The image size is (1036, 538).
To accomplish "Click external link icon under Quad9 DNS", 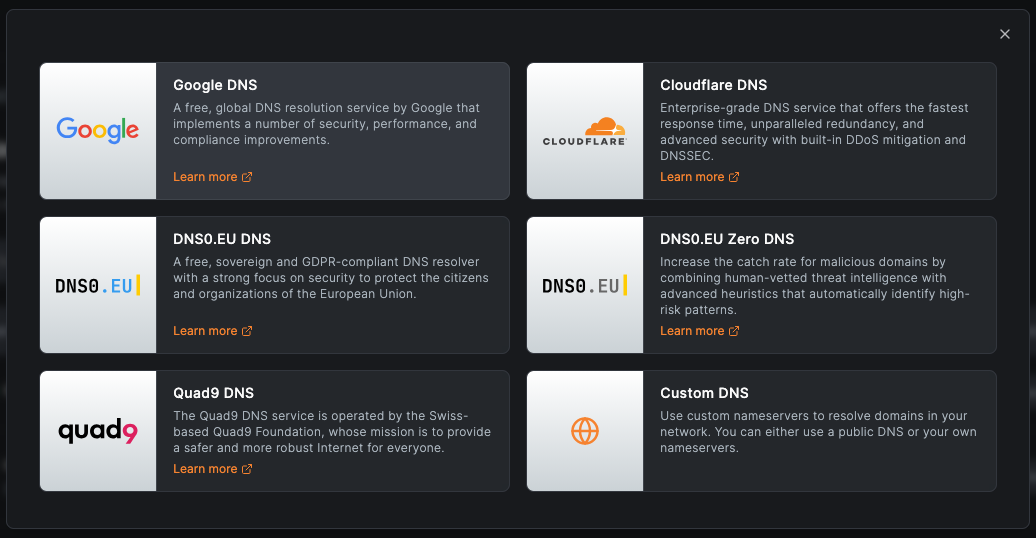I will point(247,469).
